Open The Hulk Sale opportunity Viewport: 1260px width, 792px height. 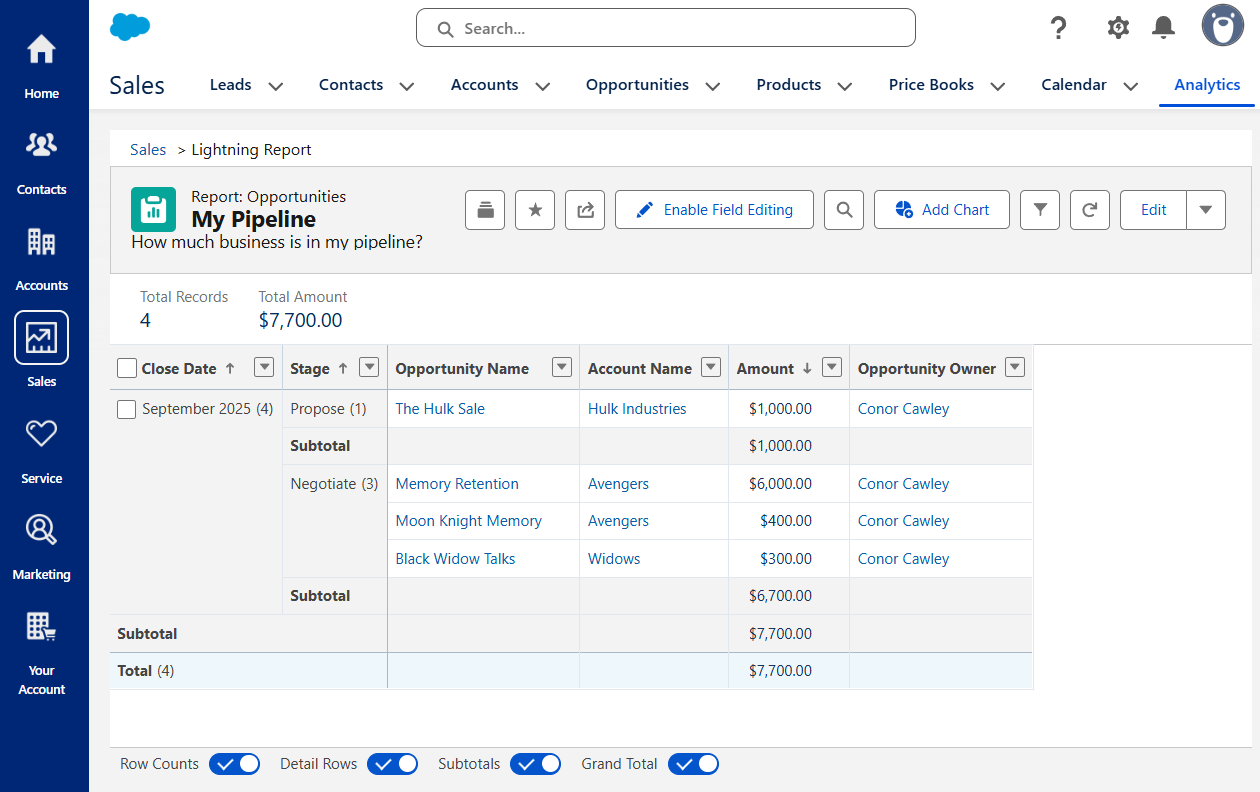pos(439,408)
